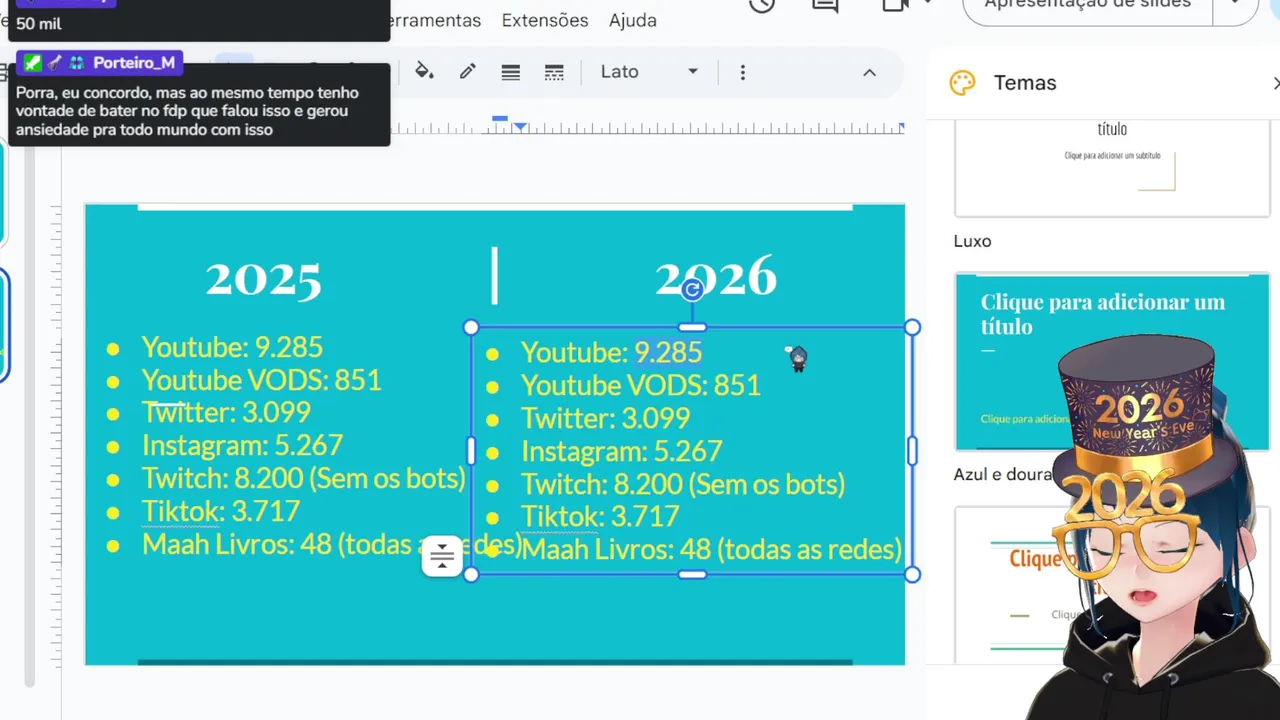Click right column 'Instagram: 5.267' line
This screenshot has height=720, width=1280.
click(621, 451)
